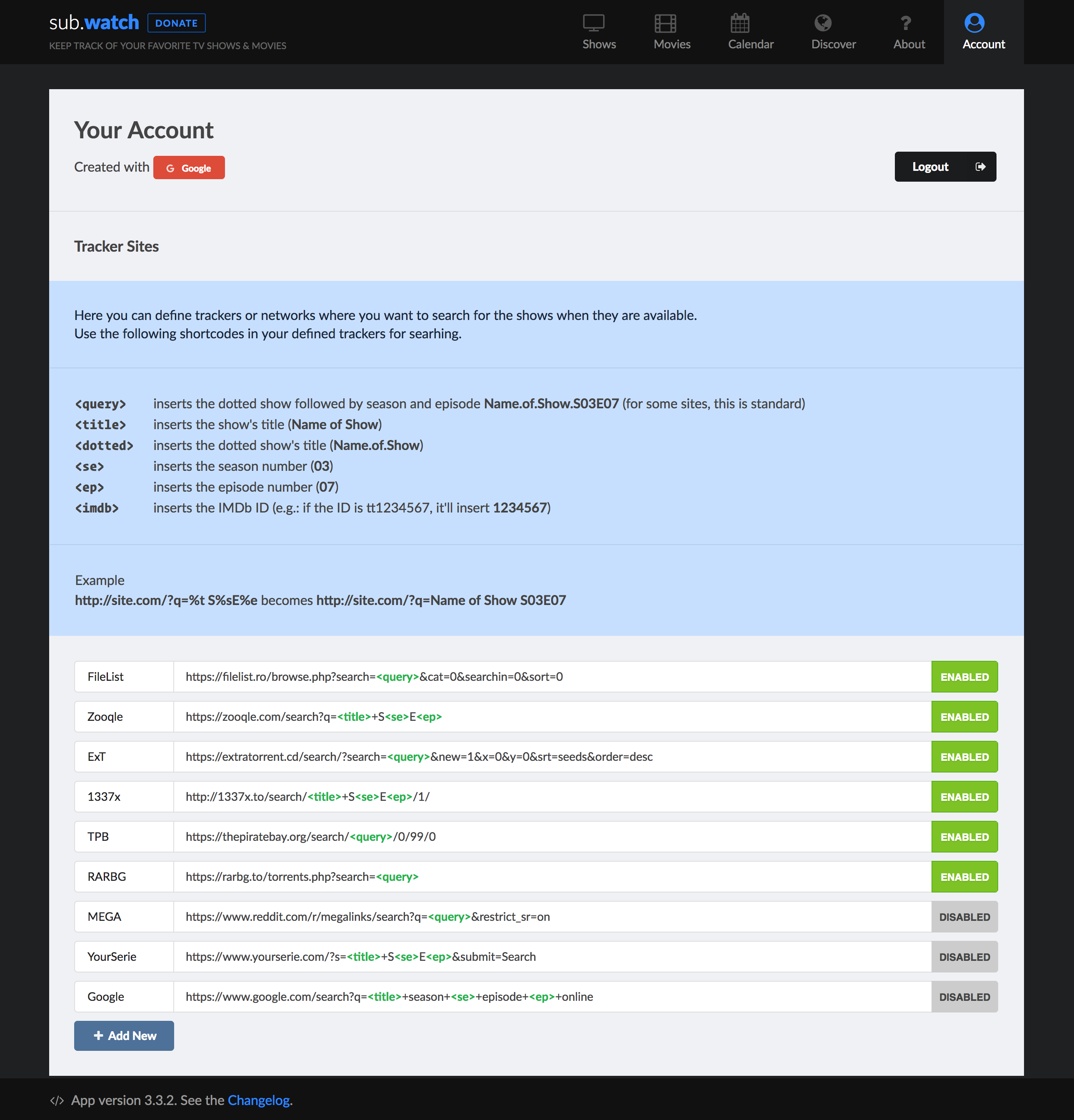Click the logout arrow icon

(980, 167)
